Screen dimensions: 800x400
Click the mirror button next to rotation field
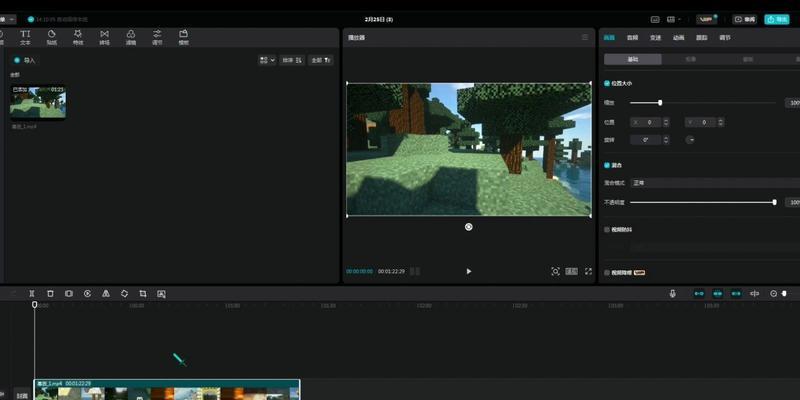pyautogui.click(x=690, y=139)
